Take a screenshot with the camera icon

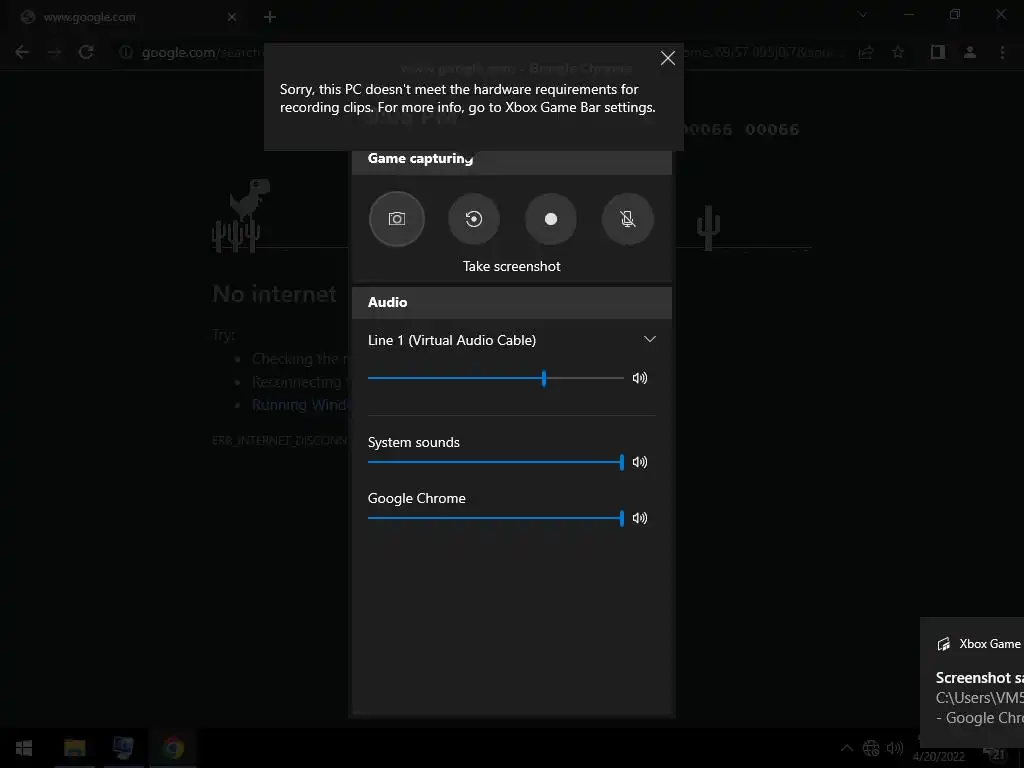point(396,219)
